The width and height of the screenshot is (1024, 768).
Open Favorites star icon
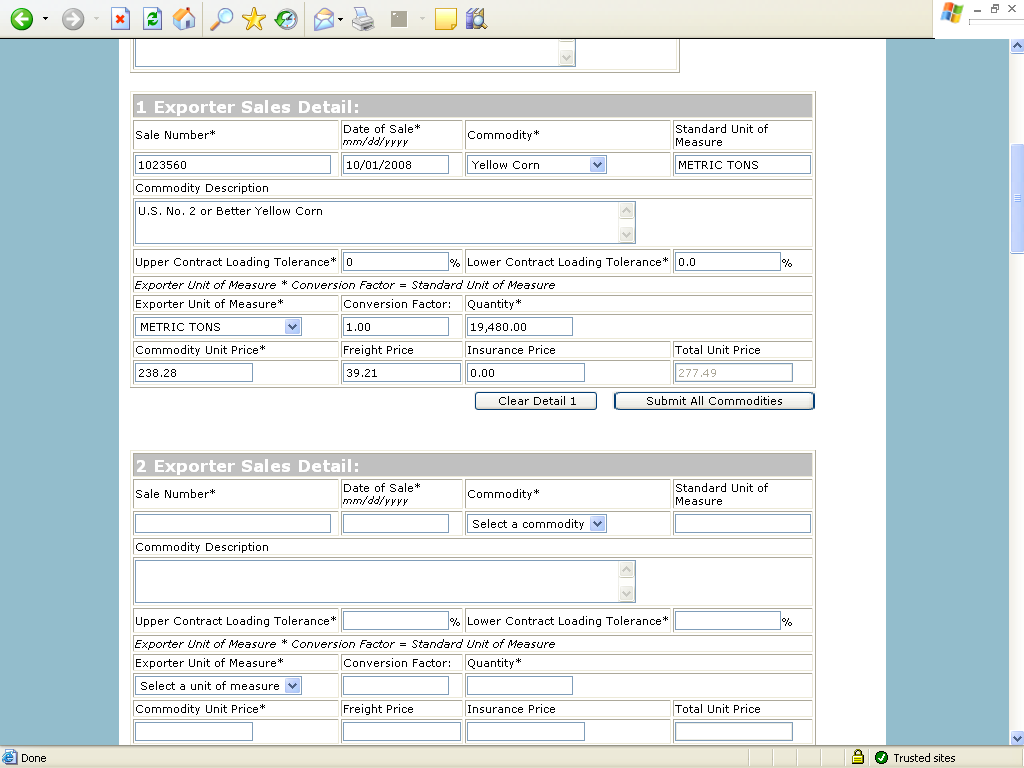[254, 19]
